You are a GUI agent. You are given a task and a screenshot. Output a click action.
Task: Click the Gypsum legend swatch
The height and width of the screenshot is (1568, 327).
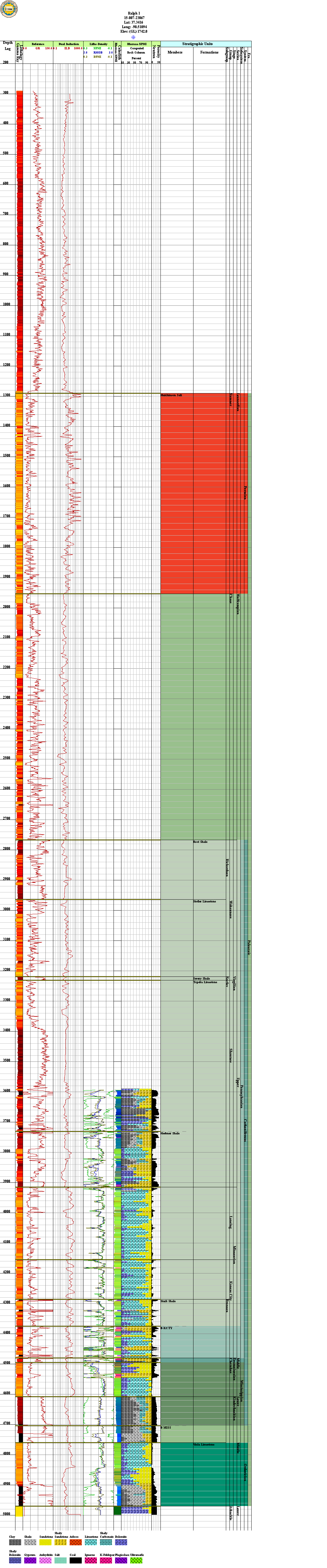[x=31, y=1560]
